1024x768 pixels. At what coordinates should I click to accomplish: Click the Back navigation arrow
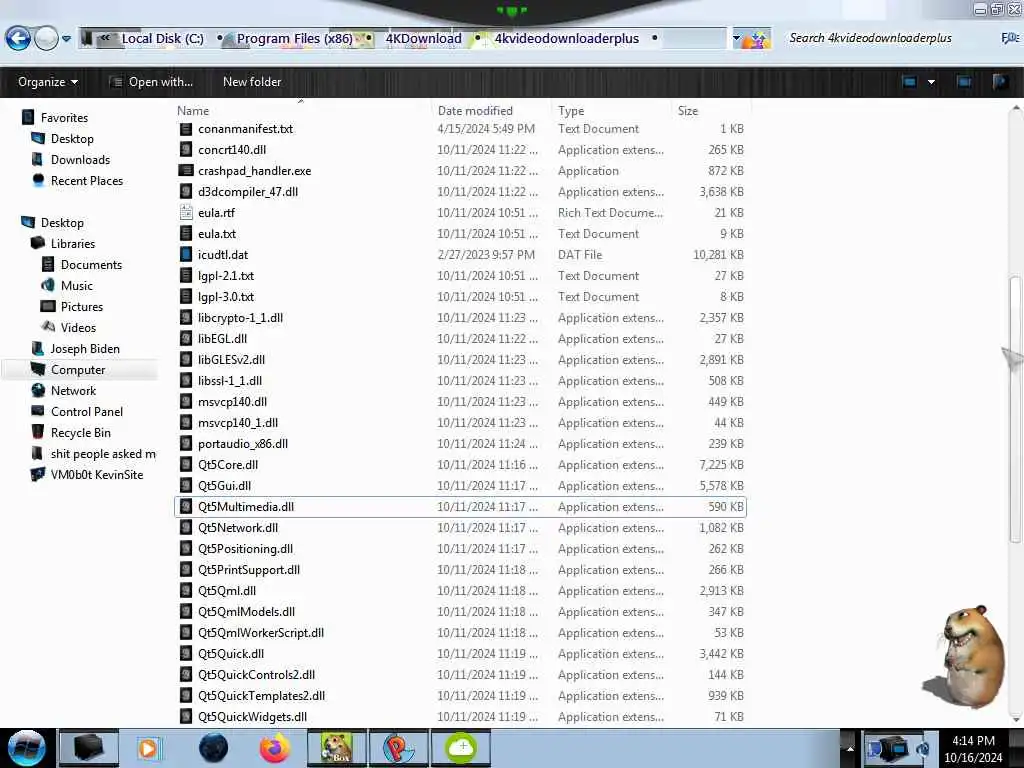[18, 39]
